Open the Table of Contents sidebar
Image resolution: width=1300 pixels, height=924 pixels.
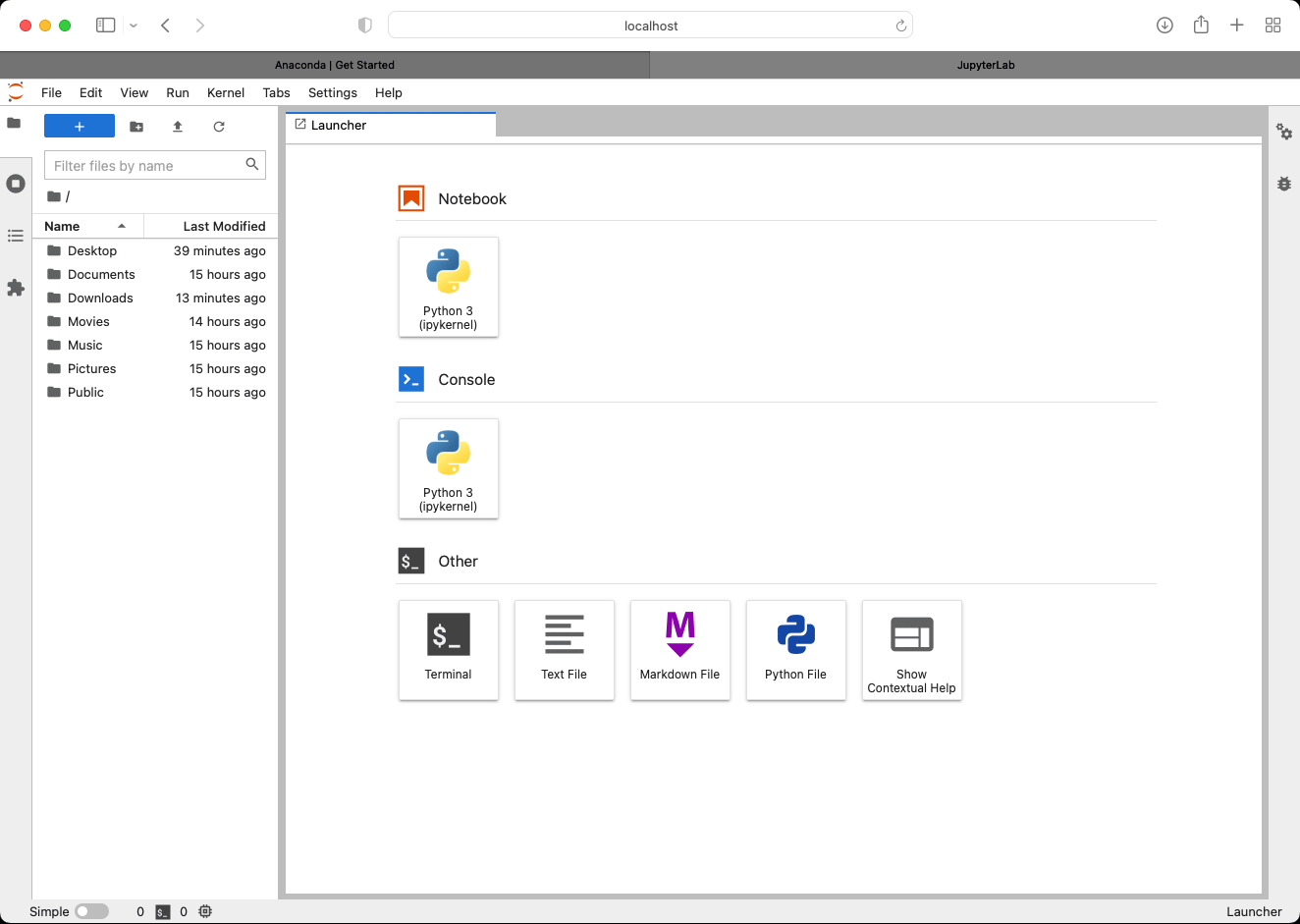click(x=16, y=236)
